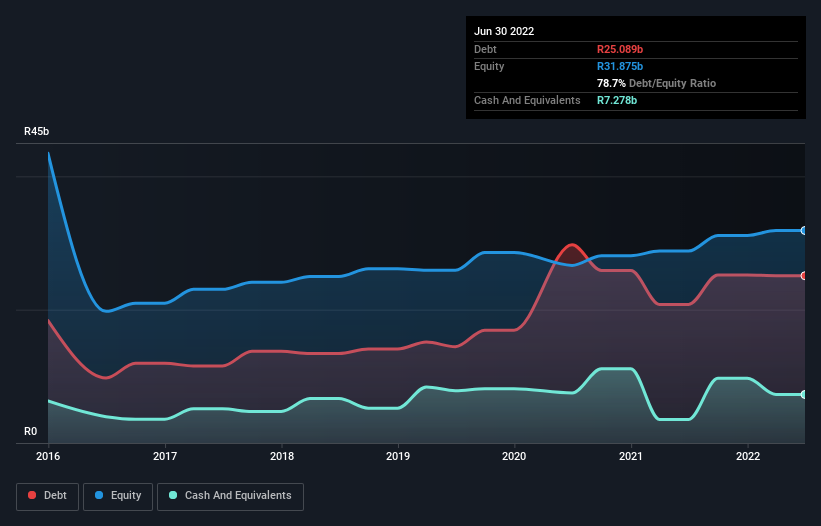This screenshot has height=526, width=821.
Task: Click the 2019 x-axis label
Action: pos(398,456)
